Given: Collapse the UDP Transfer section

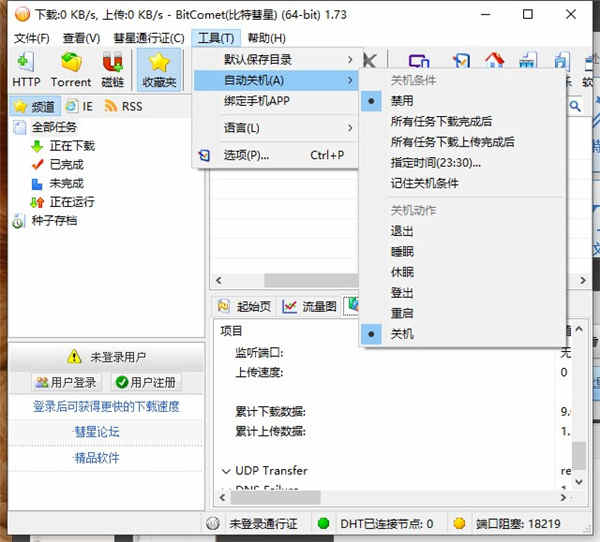Looking at the screenshot, I should pos(226,471).
